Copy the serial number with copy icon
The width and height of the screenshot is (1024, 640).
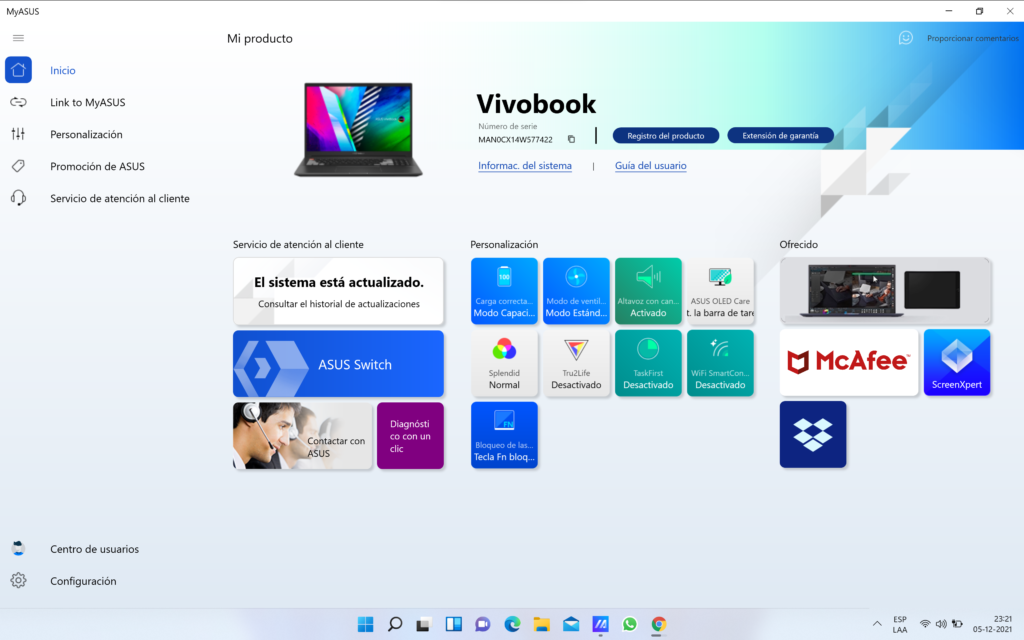pos(571,139)
